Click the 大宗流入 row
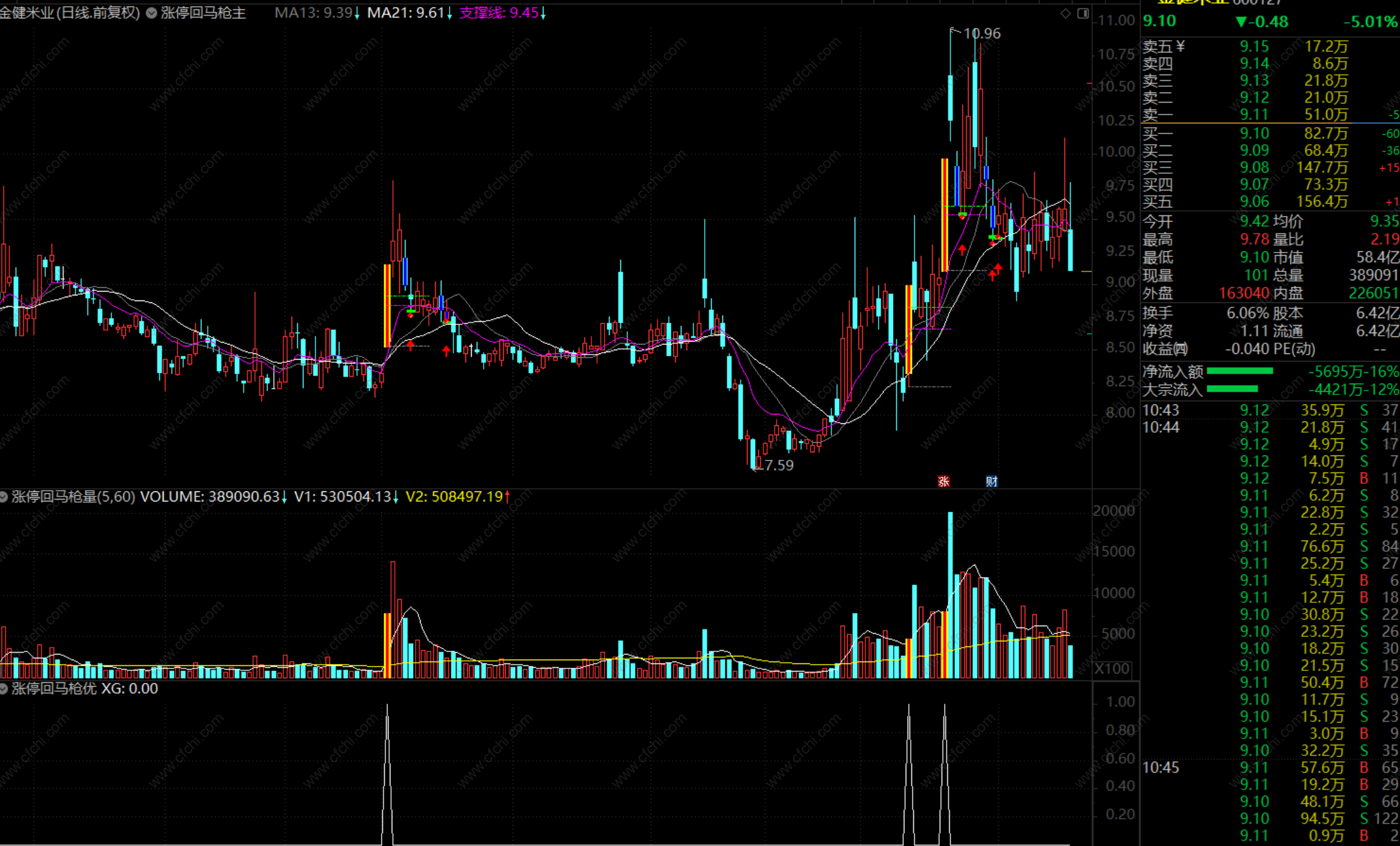 tap(1173, 390)
